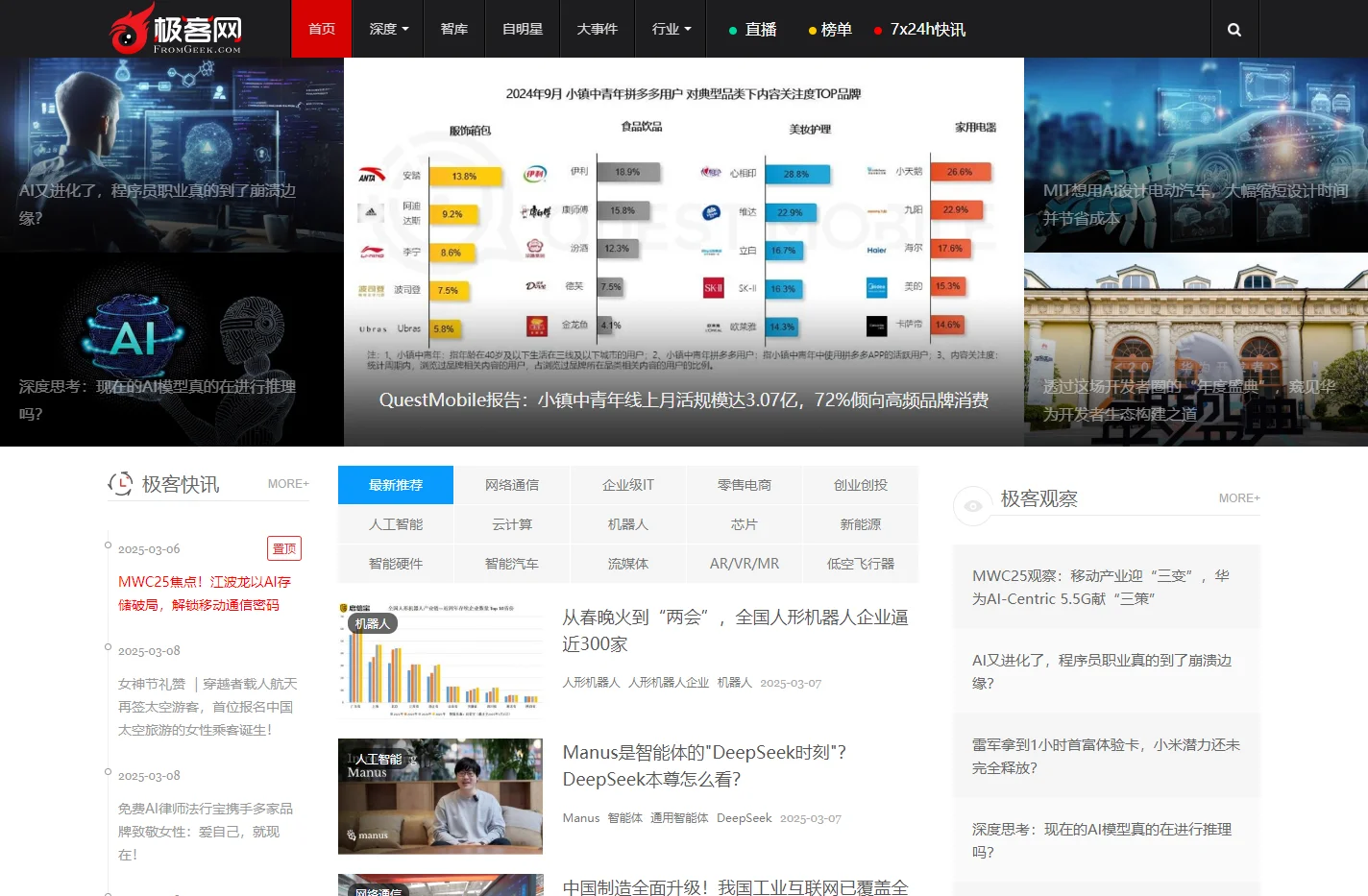The image size is (1368, 896).
Task: Select the 低空飞行器 tab
Action: click(861, 564)
